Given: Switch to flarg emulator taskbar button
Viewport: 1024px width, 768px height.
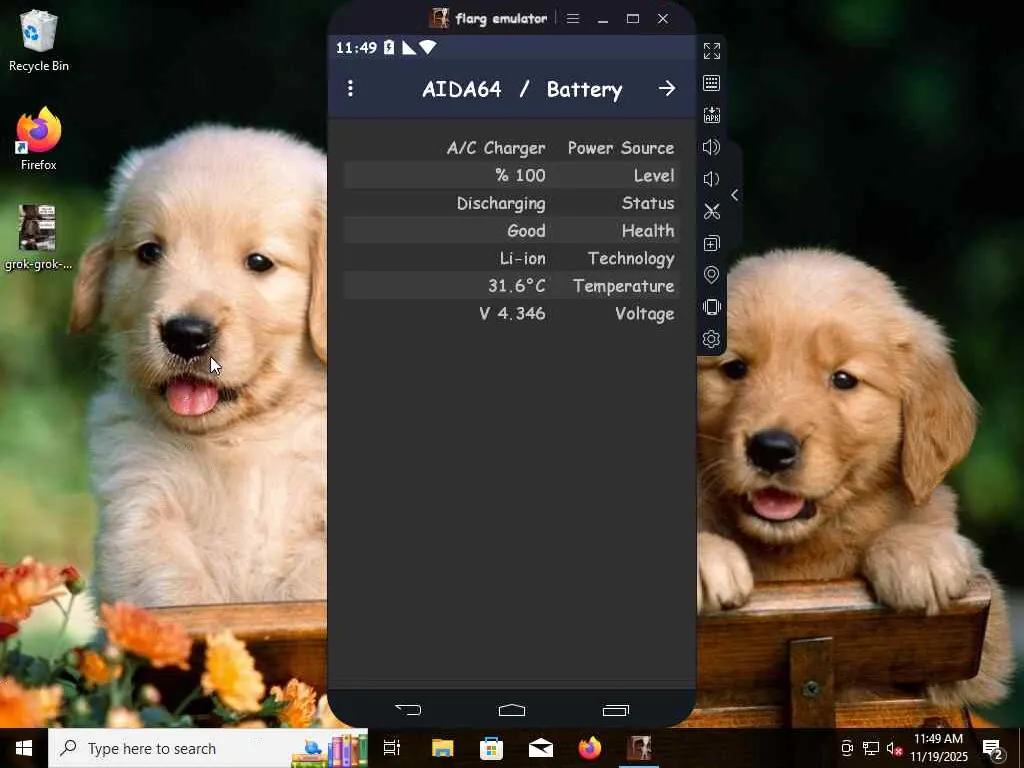Looking at the screenshot, I should [x=639, y=748].
